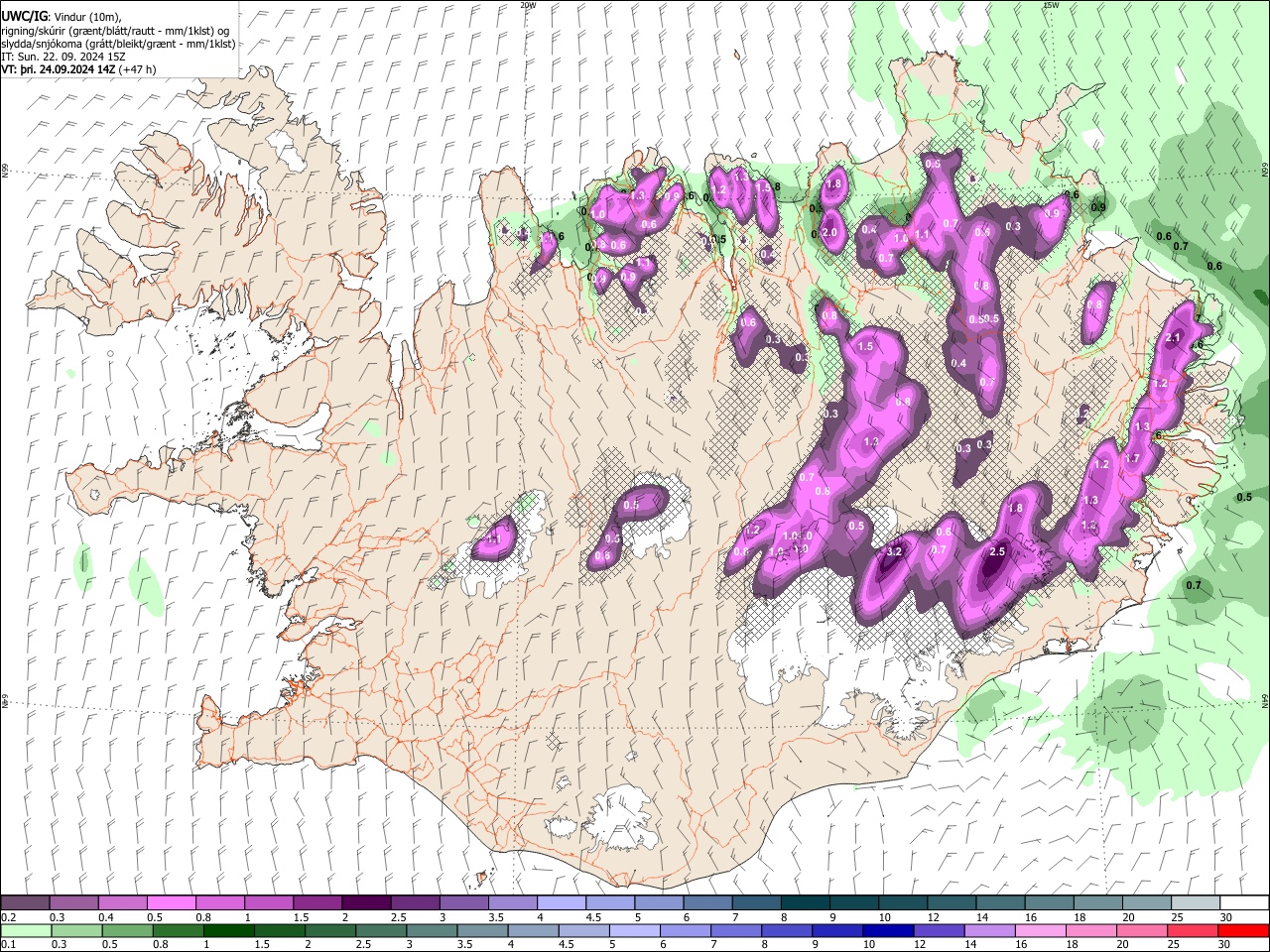This screenshot has height=952, width=1270.
Task: Click the pale green swatch after 0.1 in rain legend
Action: click(25, 930)
